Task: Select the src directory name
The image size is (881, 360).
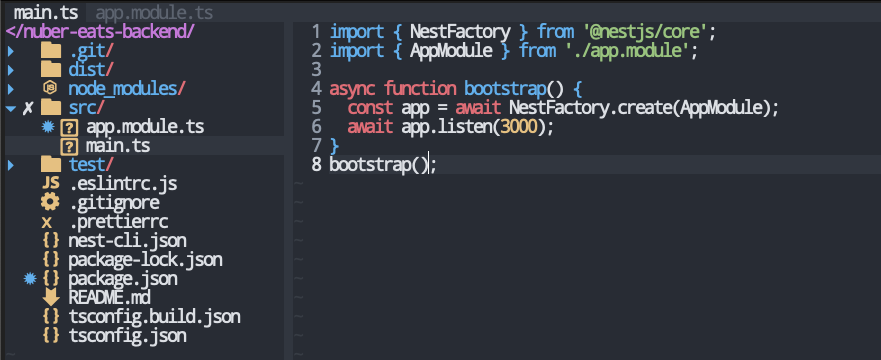Action: pyautogui.click(x=87, y=108)
